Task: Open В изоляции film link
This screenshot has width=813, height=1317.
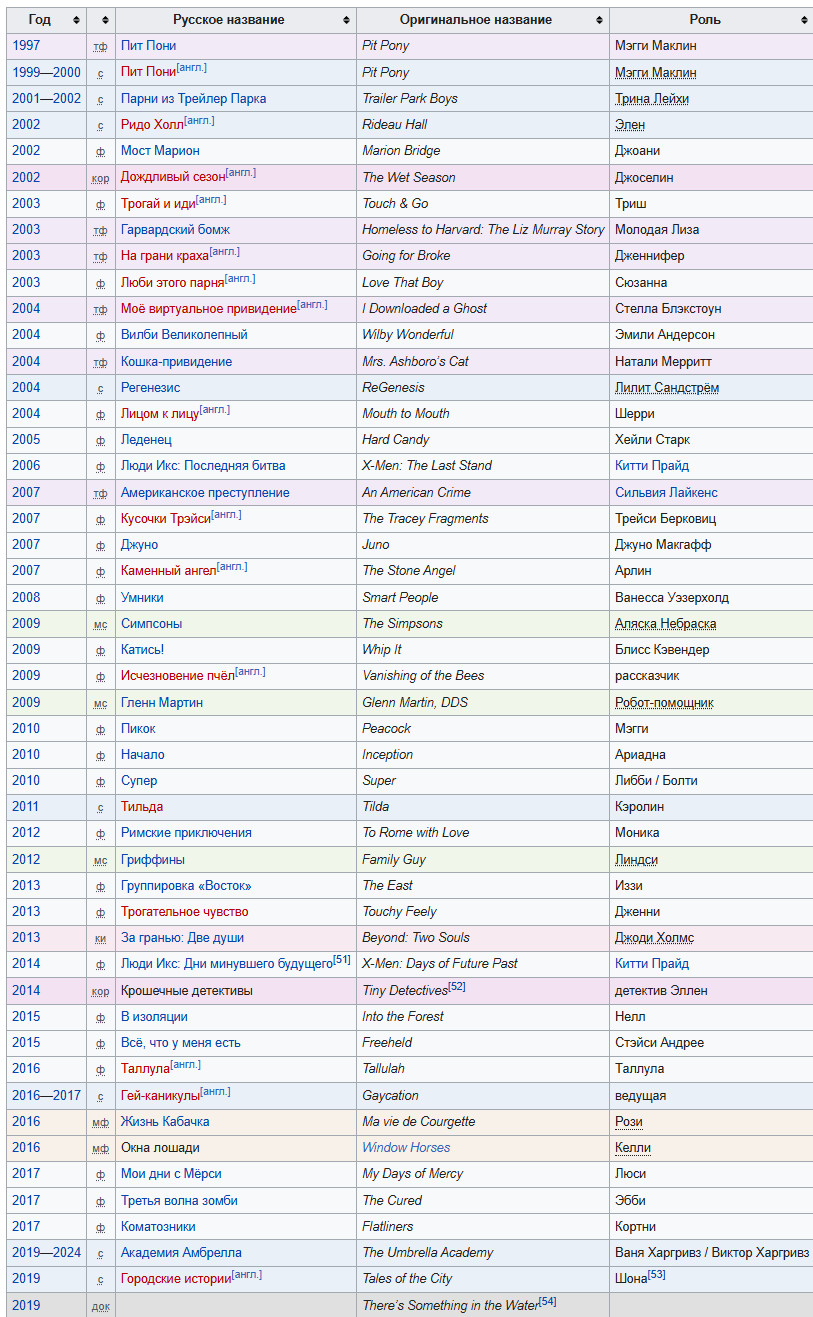Action: coord(154,1017)
